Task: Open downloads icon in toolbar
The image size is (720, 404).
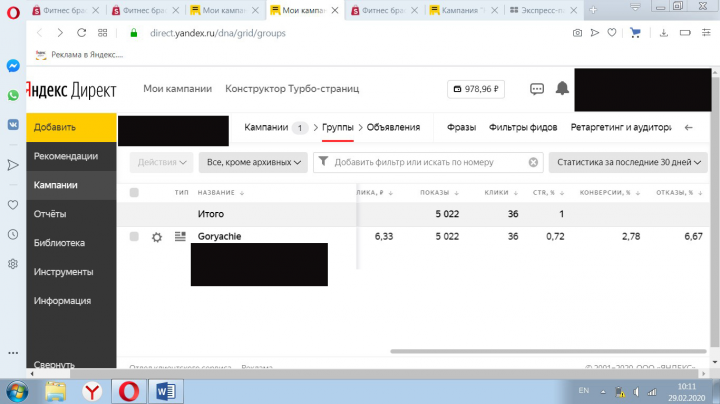Action: [x=664, y=33]
